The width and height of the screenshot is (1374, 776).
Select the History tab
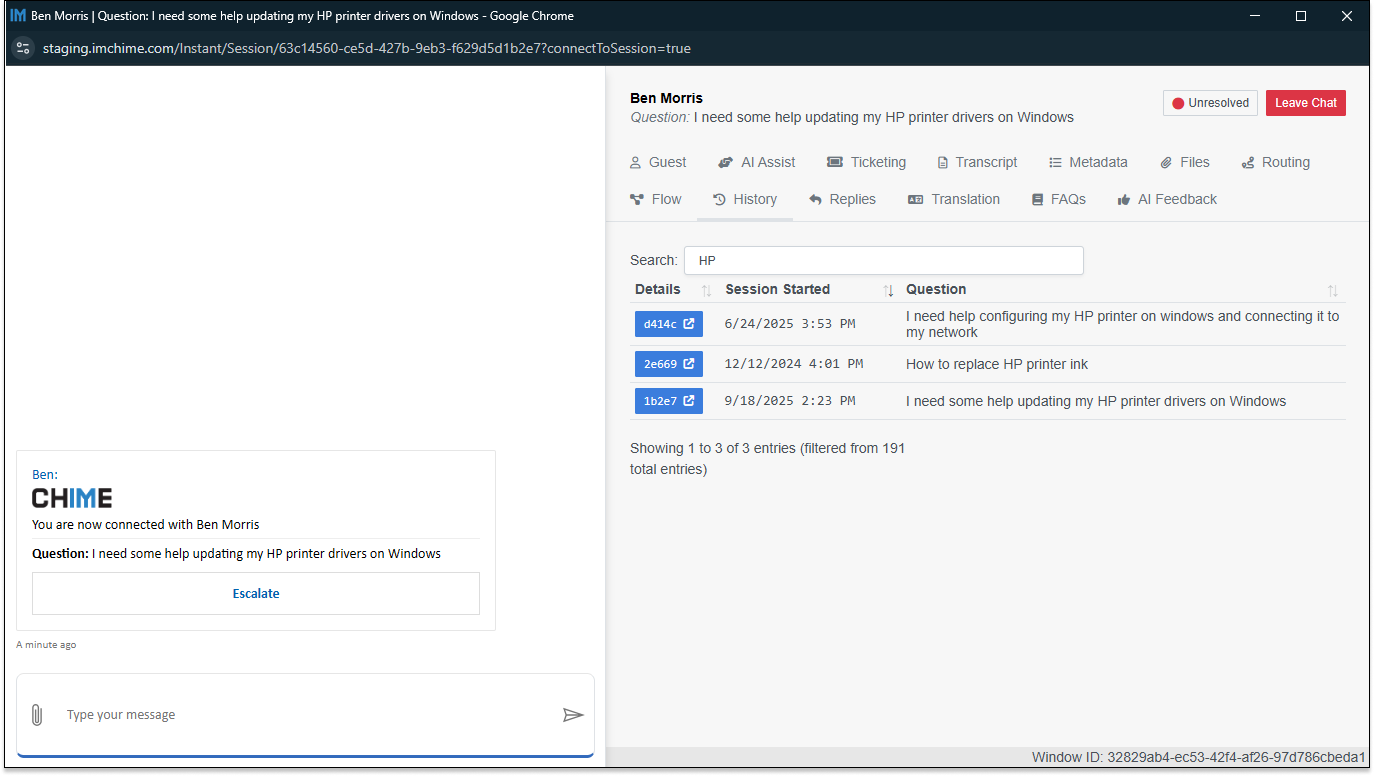(745, 200)
